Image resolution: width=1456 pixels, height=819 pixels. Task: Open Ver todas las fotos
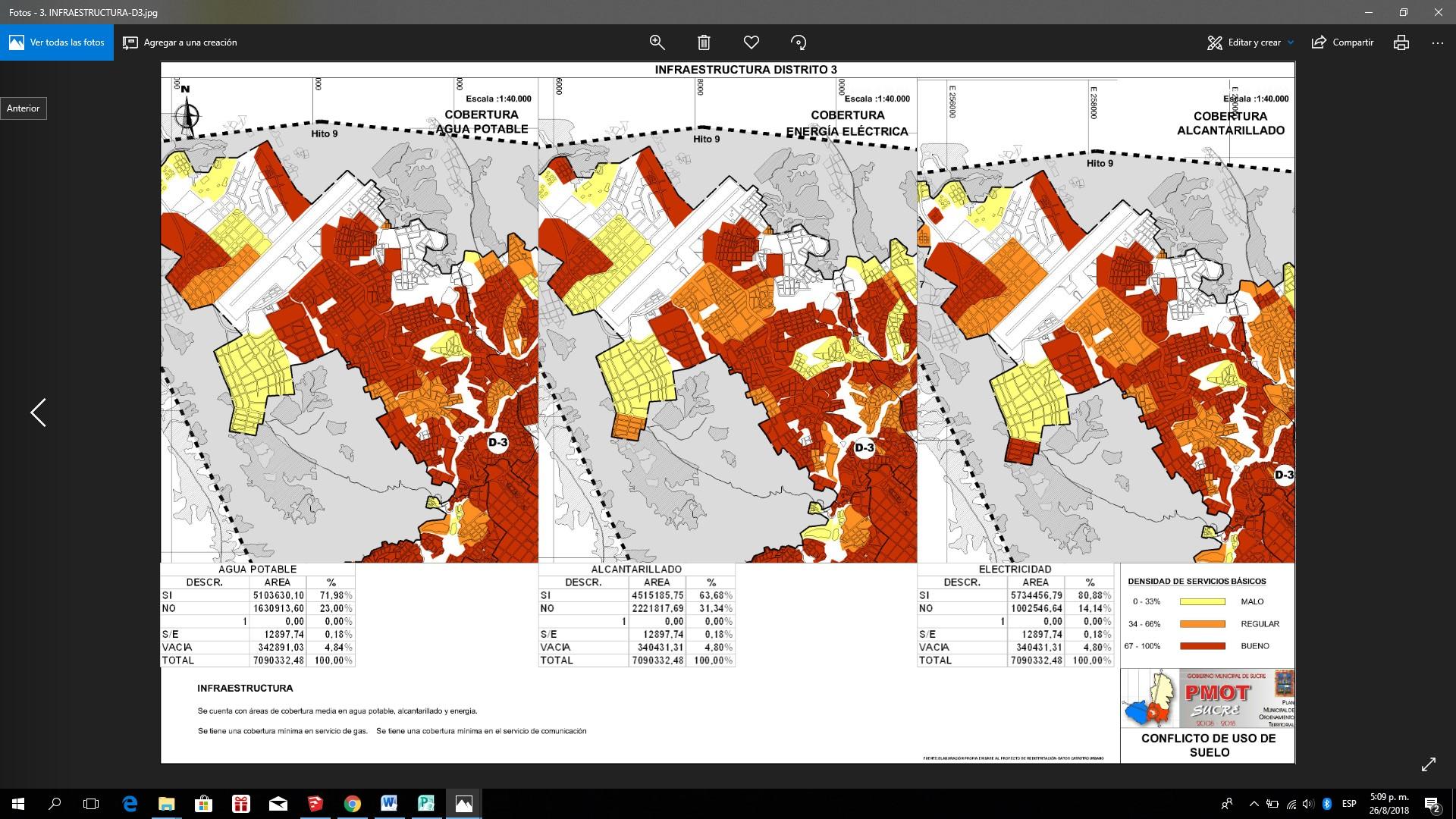pos(57,42)
